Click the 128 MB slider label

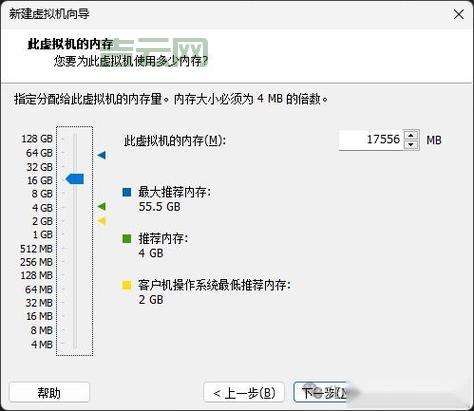37,275
